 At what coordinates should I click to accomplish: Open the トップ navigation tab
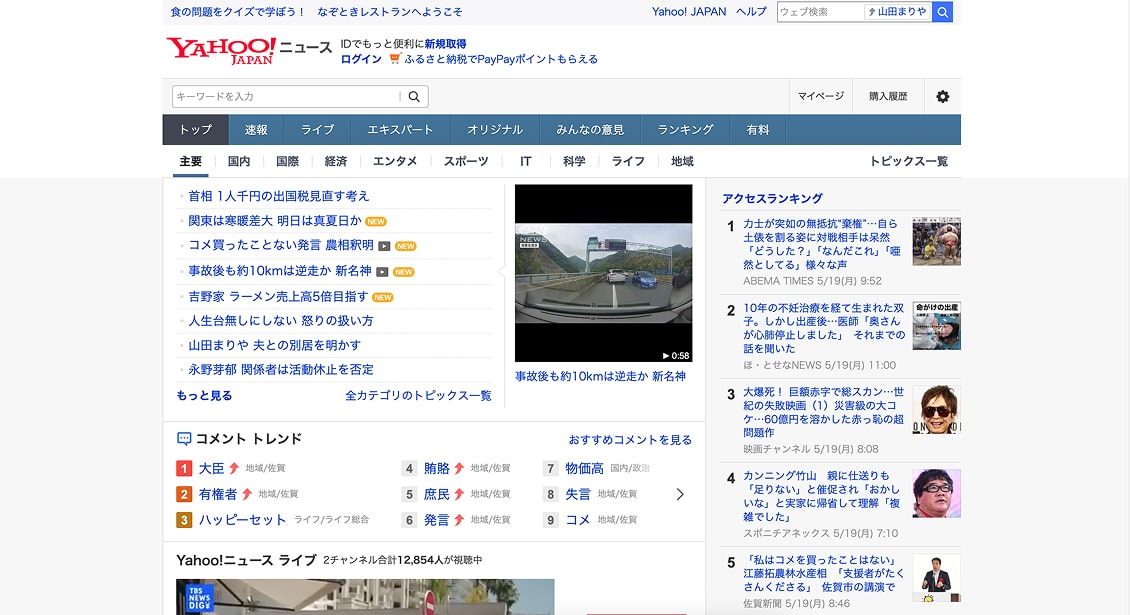click(x=195, y=130)
